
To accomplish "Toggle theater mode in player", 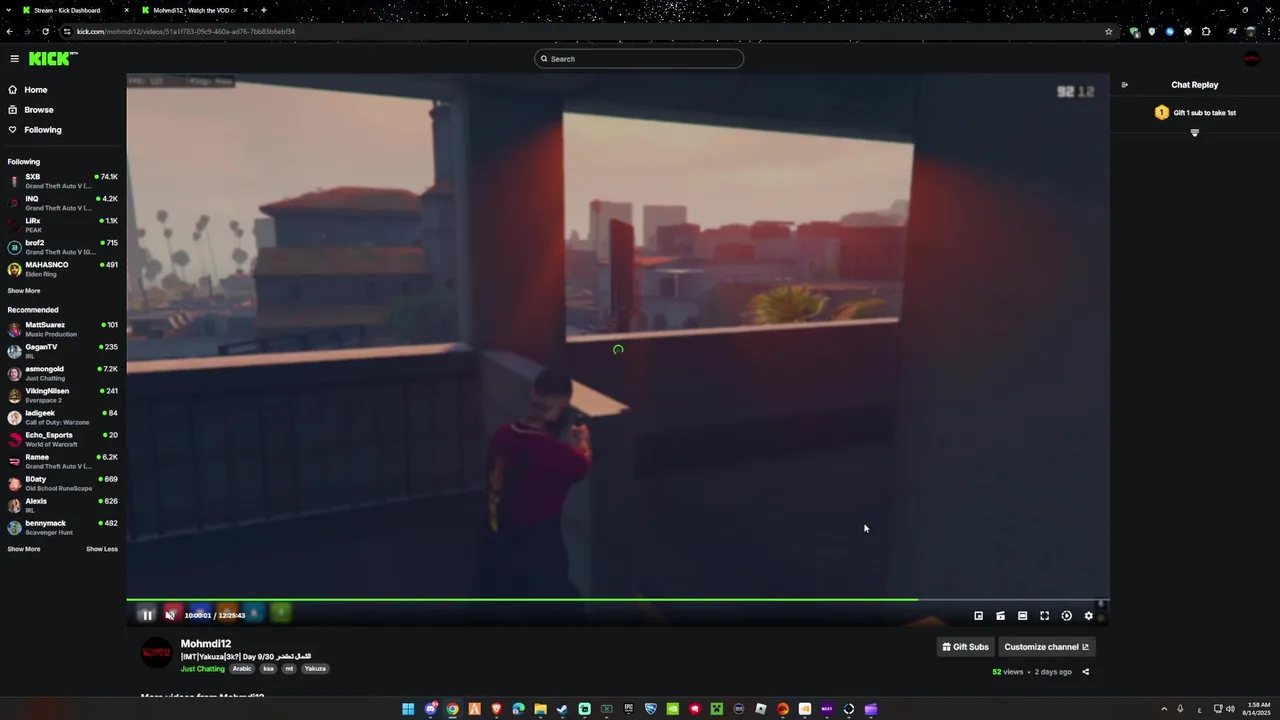I will [1022, 616].
